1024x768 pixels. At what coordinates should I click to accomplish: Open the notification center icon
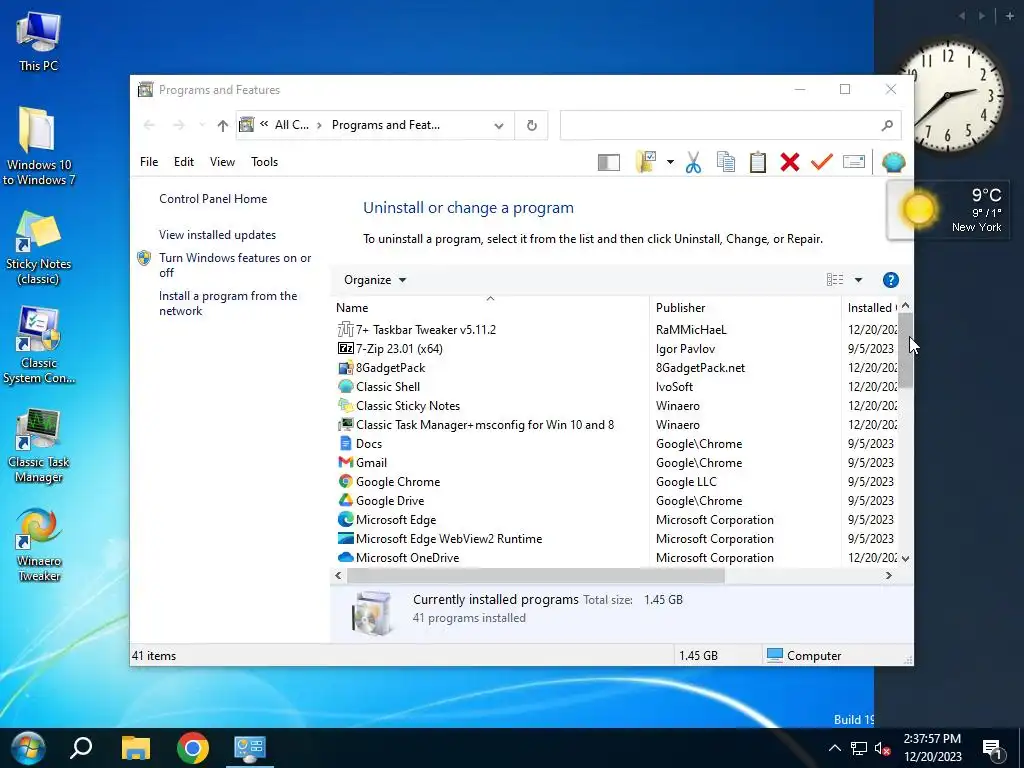click(x=992, y=750)
